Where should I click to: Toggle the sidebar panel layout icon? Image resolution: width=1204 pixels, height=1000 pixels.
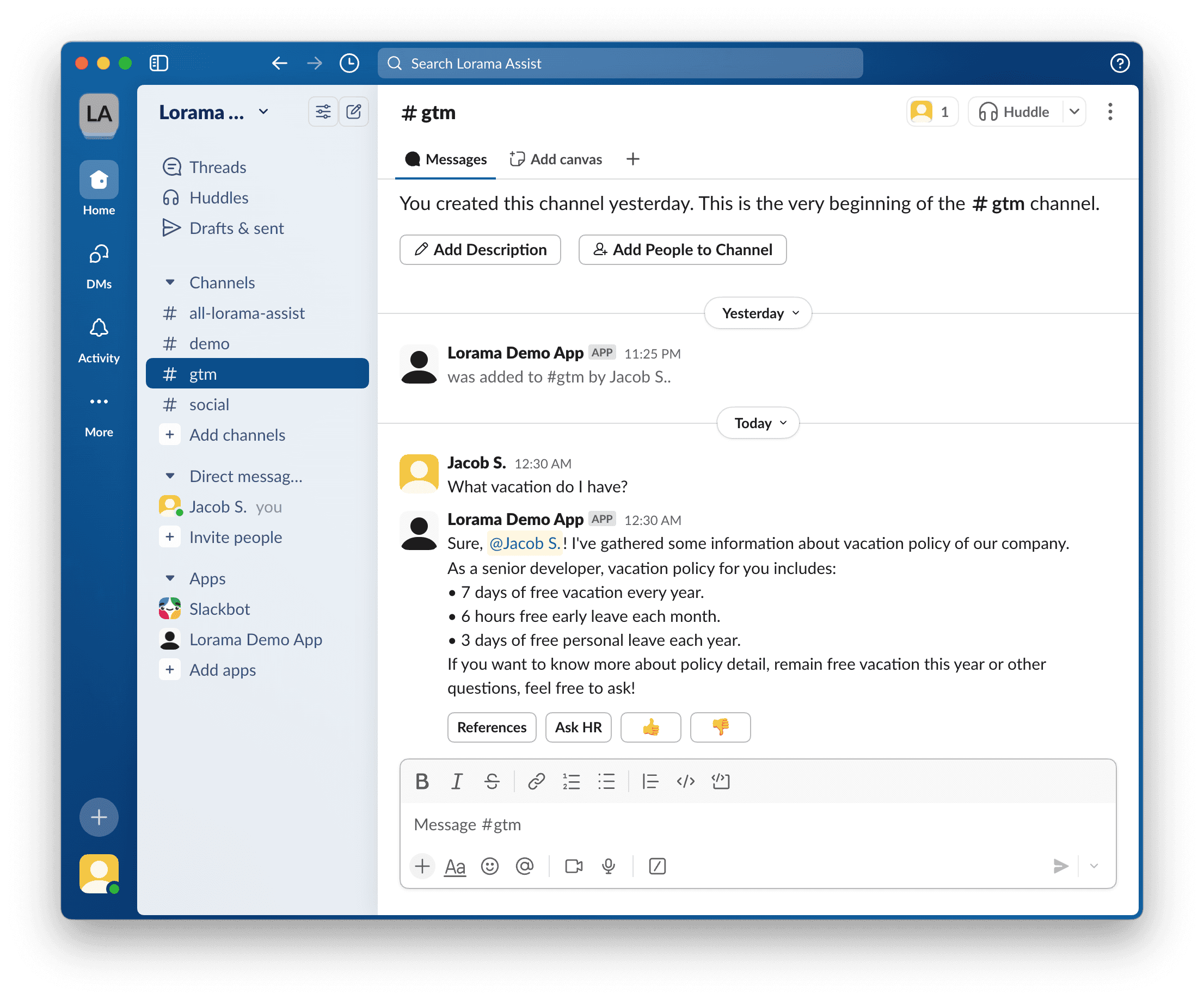tap(159, 63)
